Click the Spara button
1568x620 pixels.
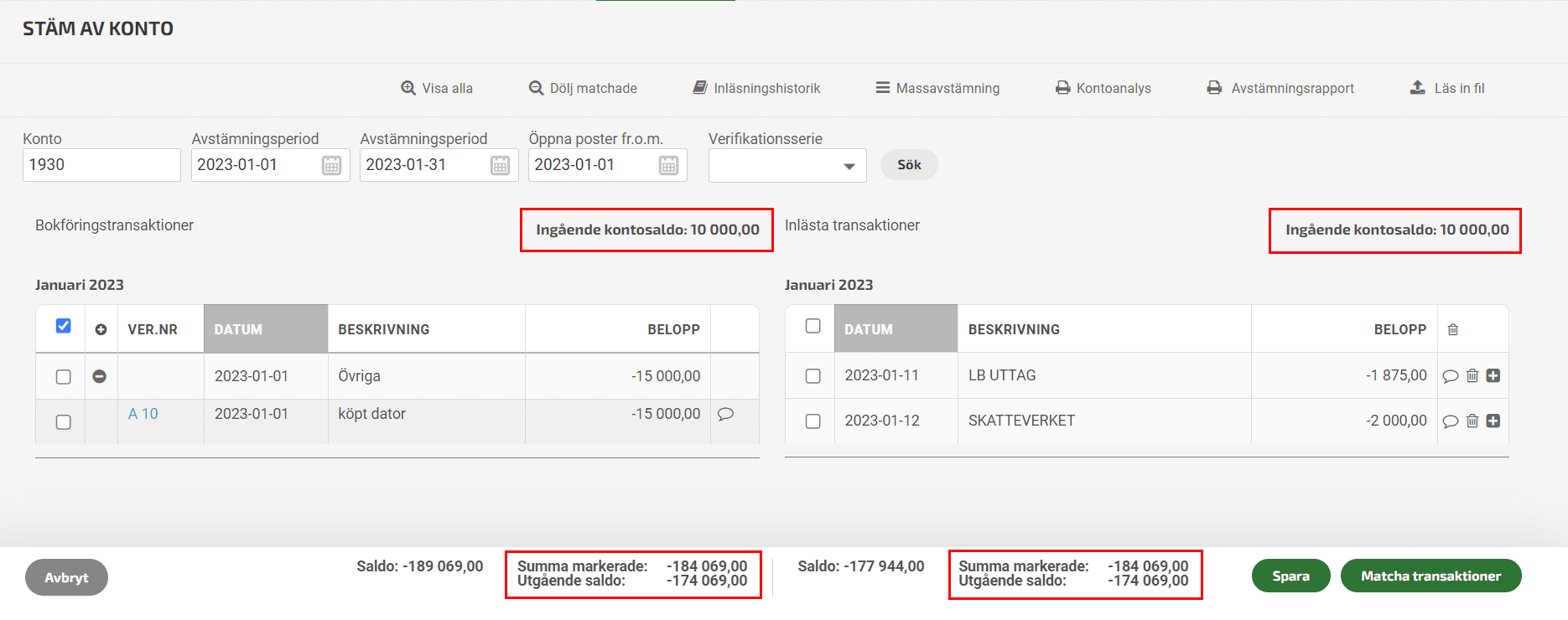coord(1290,576)
